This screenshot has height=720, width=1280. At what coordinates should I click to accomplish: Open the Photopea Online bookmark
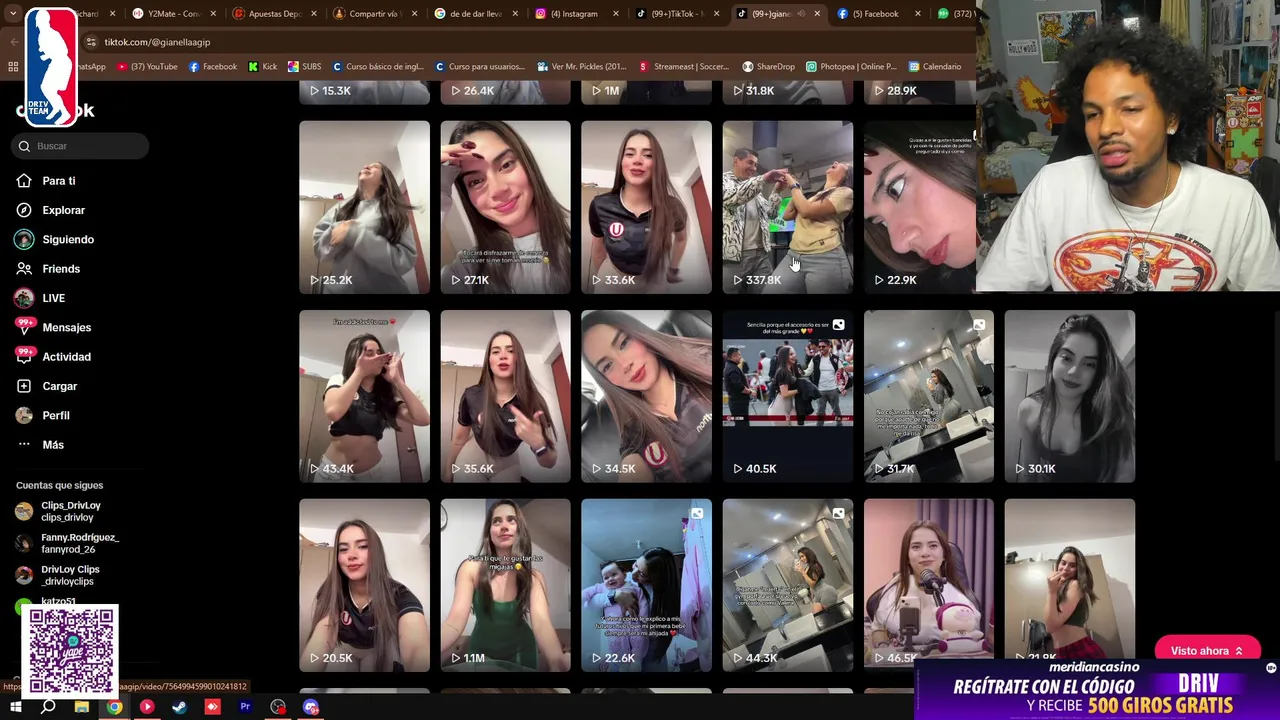tap(851, 67)
